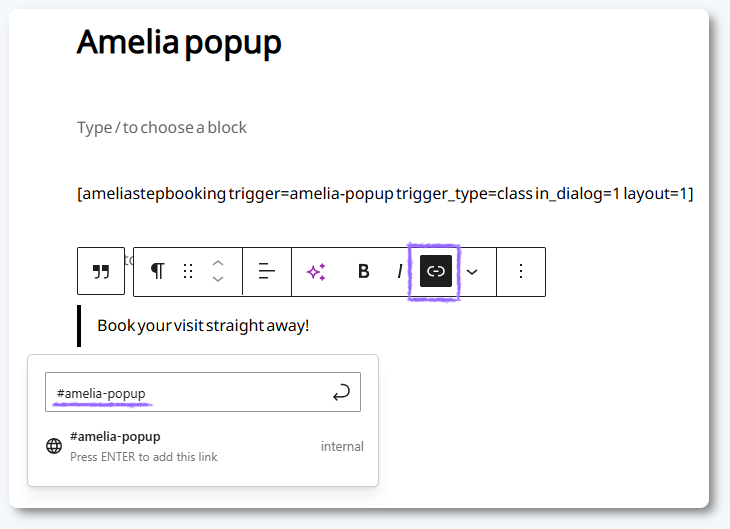
Task: Toggle bold formatting
Action: [364, 272]
